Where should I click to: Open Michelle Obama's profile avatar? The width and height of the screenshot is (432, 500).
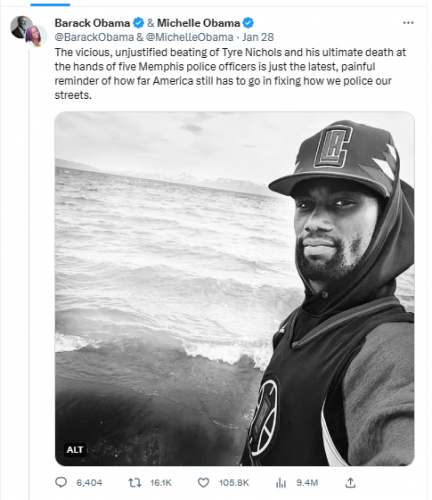click(x=35, y=36)
